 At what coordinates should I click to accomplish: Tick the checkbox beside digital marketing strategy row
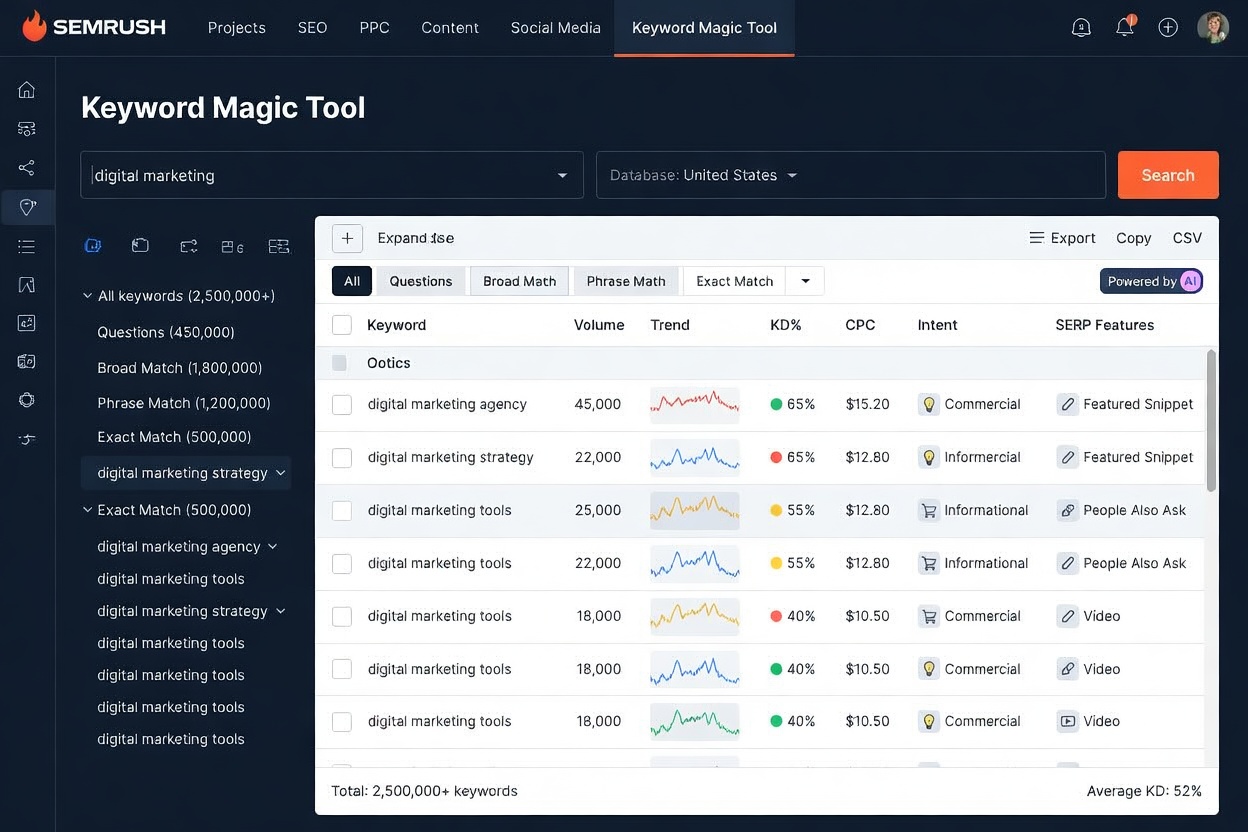coord(341,457)
